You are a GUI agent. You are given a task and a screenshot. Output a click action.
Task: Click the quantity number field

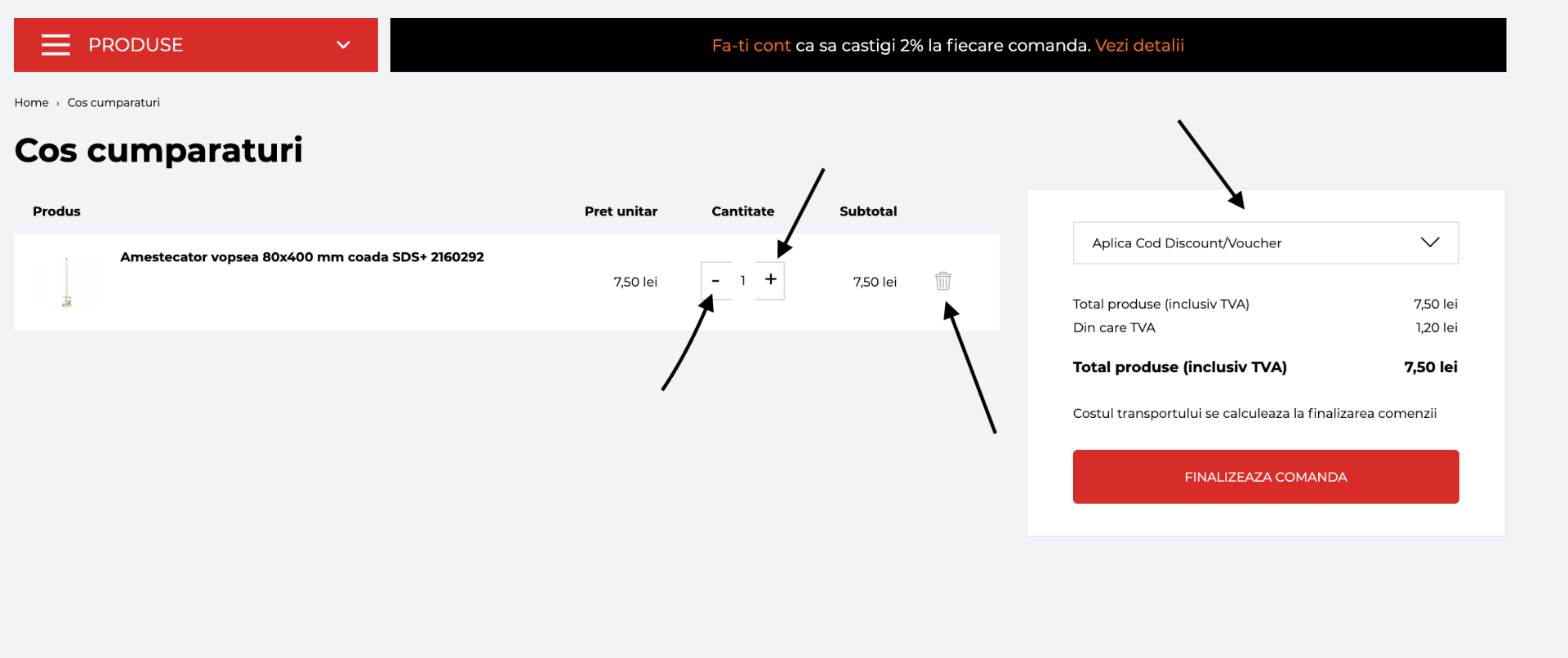coord(743,281)
